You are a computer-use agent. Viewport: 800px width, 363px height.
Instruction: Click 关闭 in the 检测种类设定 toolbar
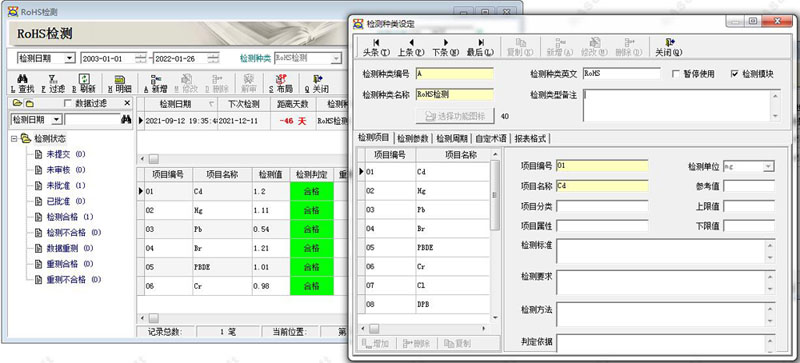point(669,47)
